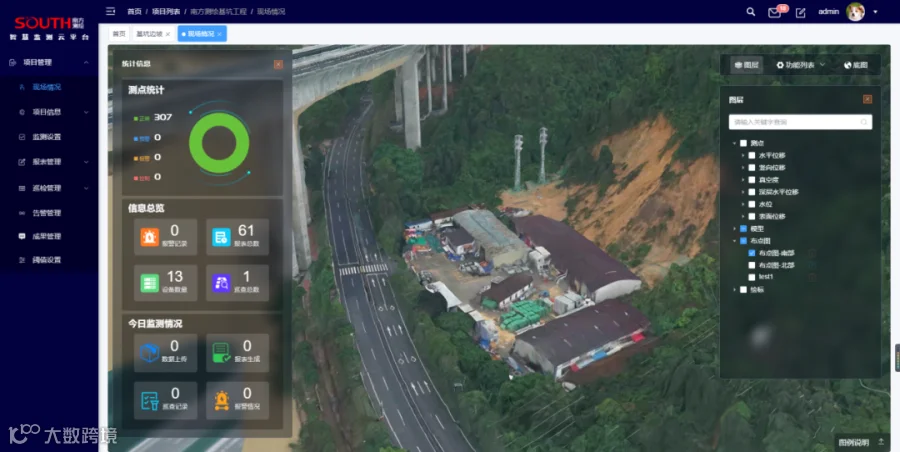The height and width of the screenshot is (452, 900).
Task: Open 告警管理 in the sidebar
Action: pyautogui.click(x=46, y=213)
